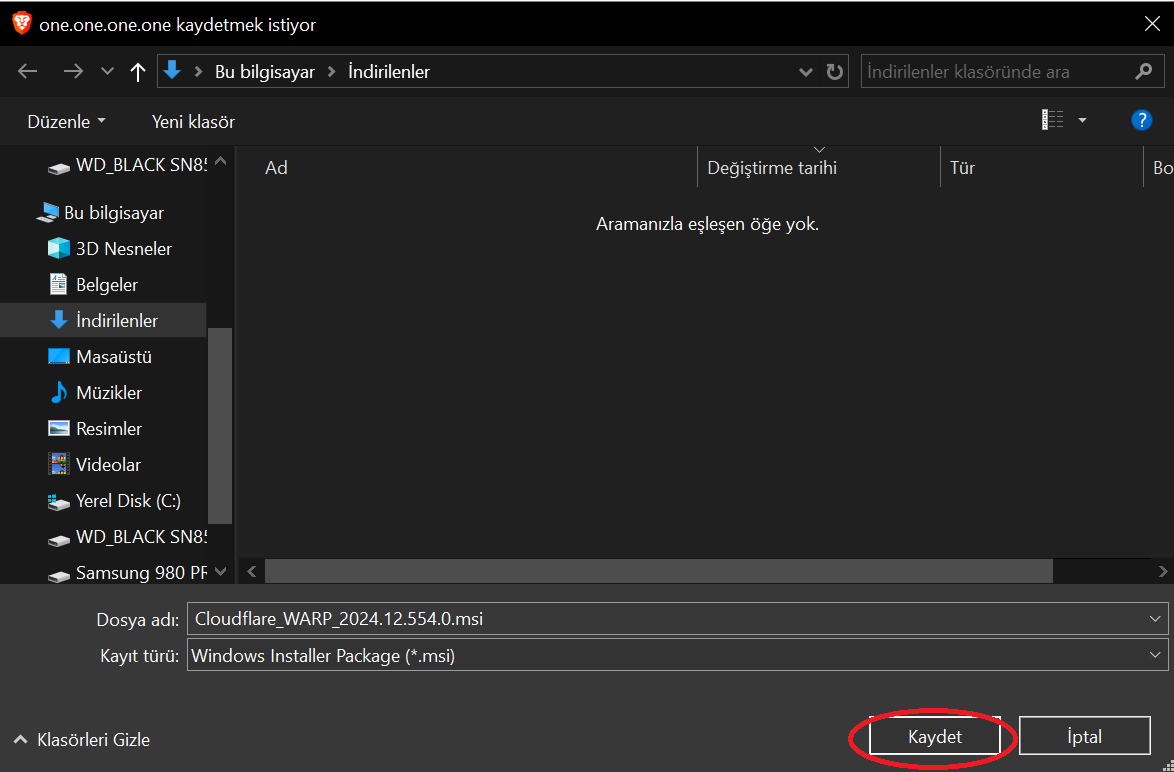
Task: Click the Resimler picture icon
Action: pyautogui.click(x=58, y=428)
